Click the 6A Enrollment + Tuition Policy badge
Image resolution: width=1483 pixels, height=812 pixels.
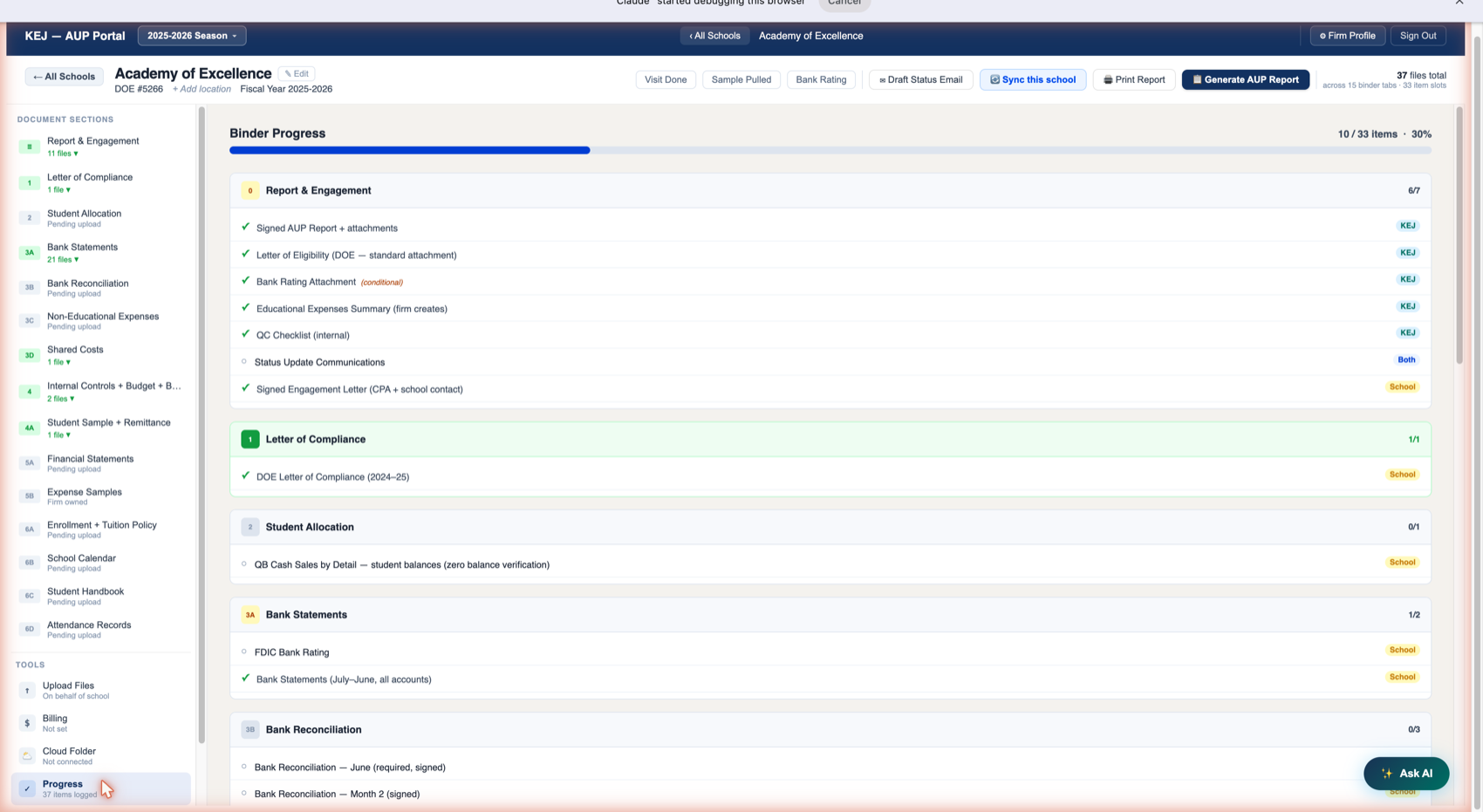pyautogui.click(x=29, y=529)
